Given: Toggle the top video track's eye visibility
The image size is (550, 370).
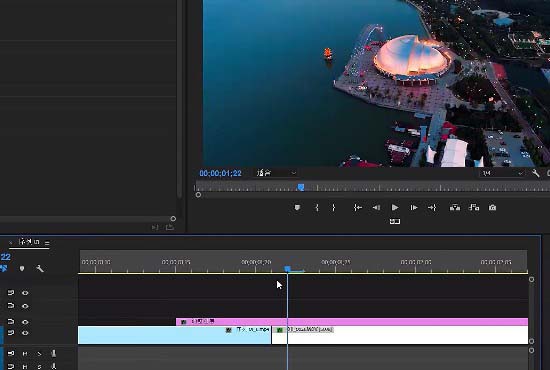Looking at the screenshot, I should tap(25, 293).
